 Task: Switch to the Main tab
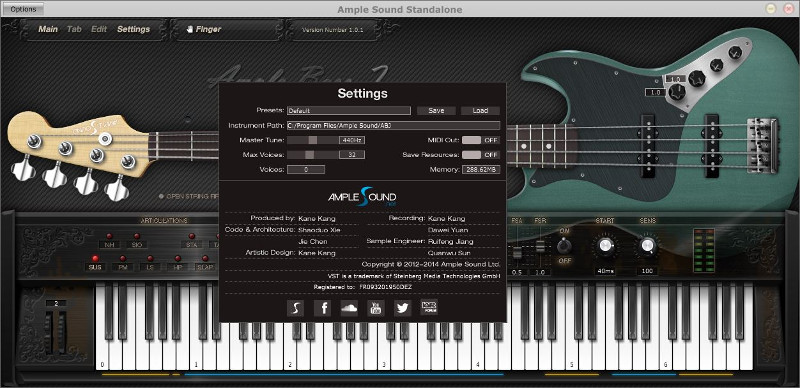(48, 29)
